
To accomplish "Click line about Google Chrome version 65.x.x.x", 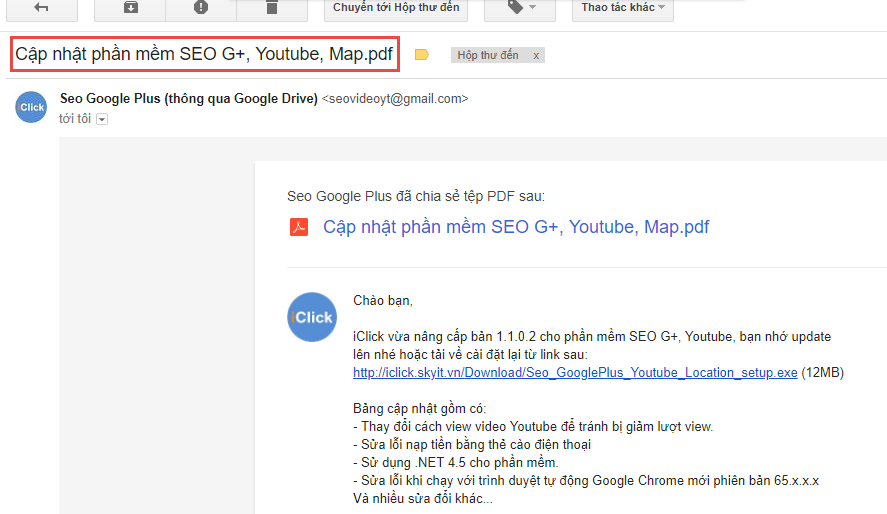I will click(x=586, y=481).
